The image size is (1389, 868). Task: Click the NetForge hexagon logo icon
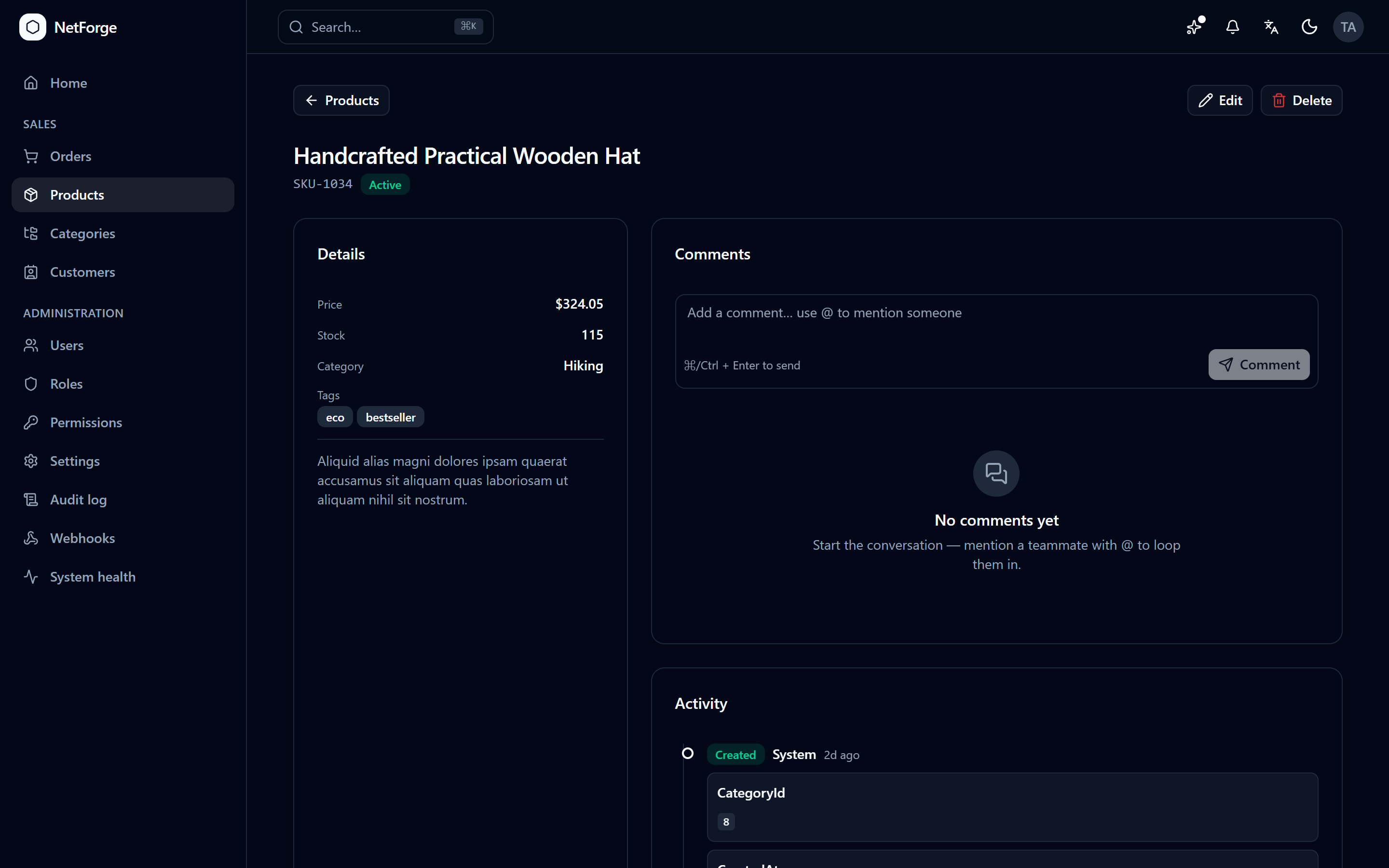pos(33,27)
